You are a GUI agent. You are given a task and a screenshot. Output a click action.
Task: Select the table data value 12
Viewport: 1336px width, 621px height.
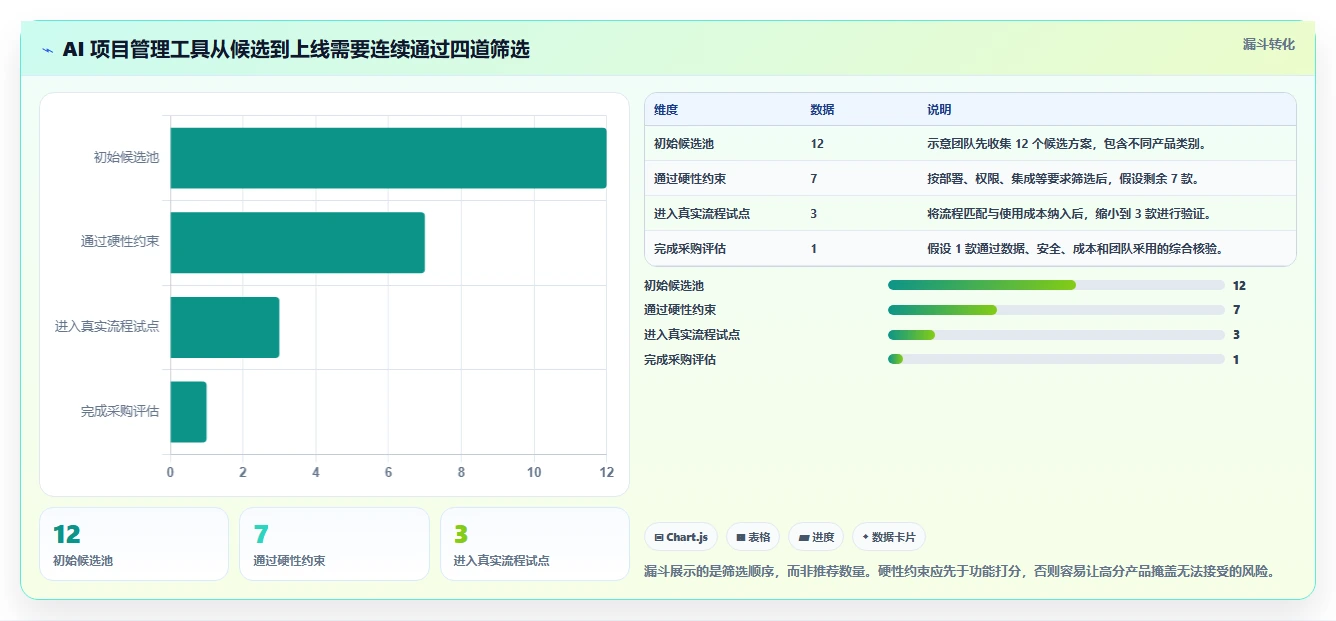click(817, 144)
